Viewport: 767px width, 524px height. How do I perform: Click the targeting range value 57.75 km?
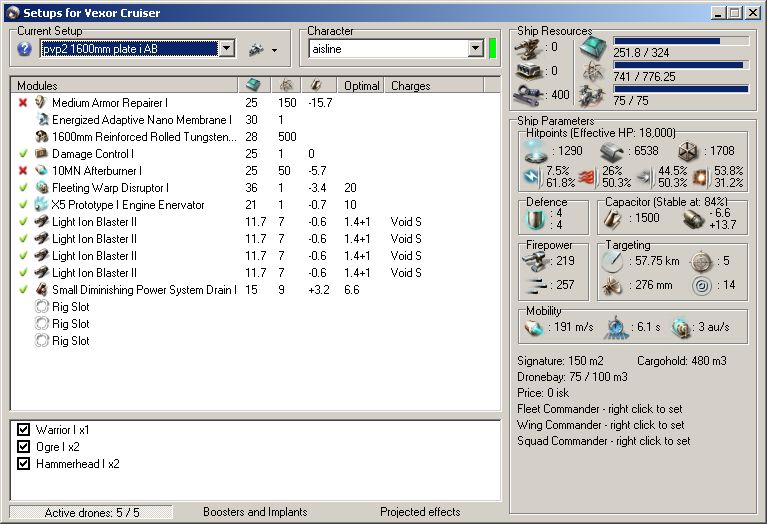tap(657, 261)
